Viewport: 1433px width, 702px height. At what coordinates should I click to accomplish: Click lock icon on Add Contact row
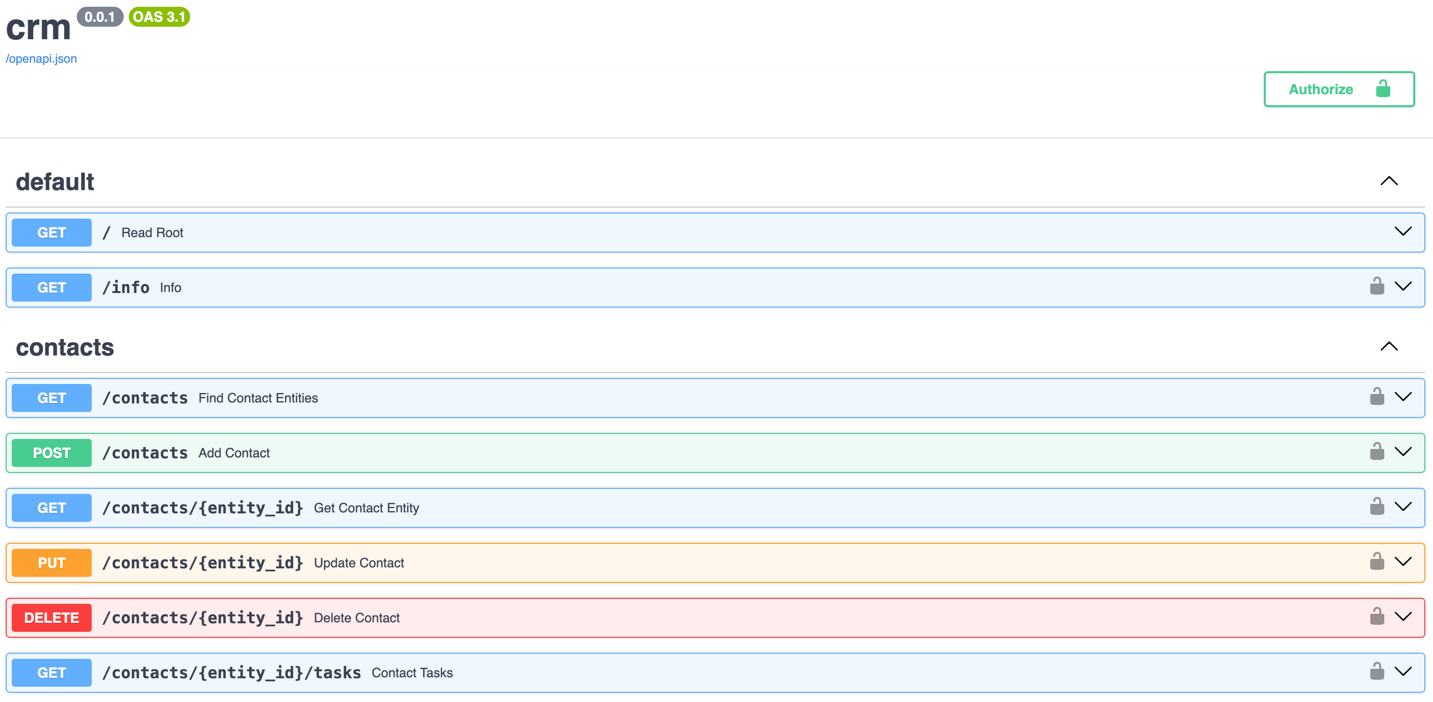tap(1377, 451)
